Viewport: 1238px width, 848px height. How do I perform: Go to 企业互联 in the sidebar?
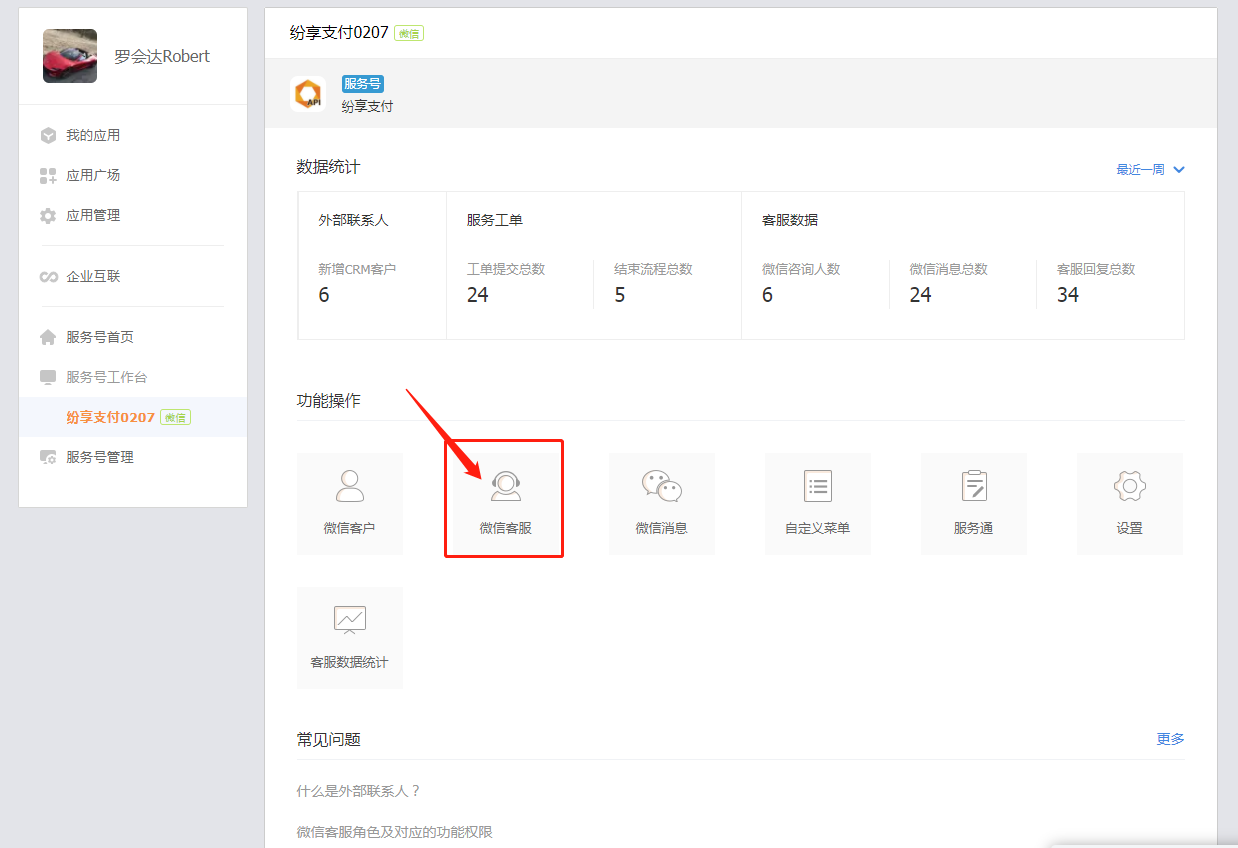(93, 276)
